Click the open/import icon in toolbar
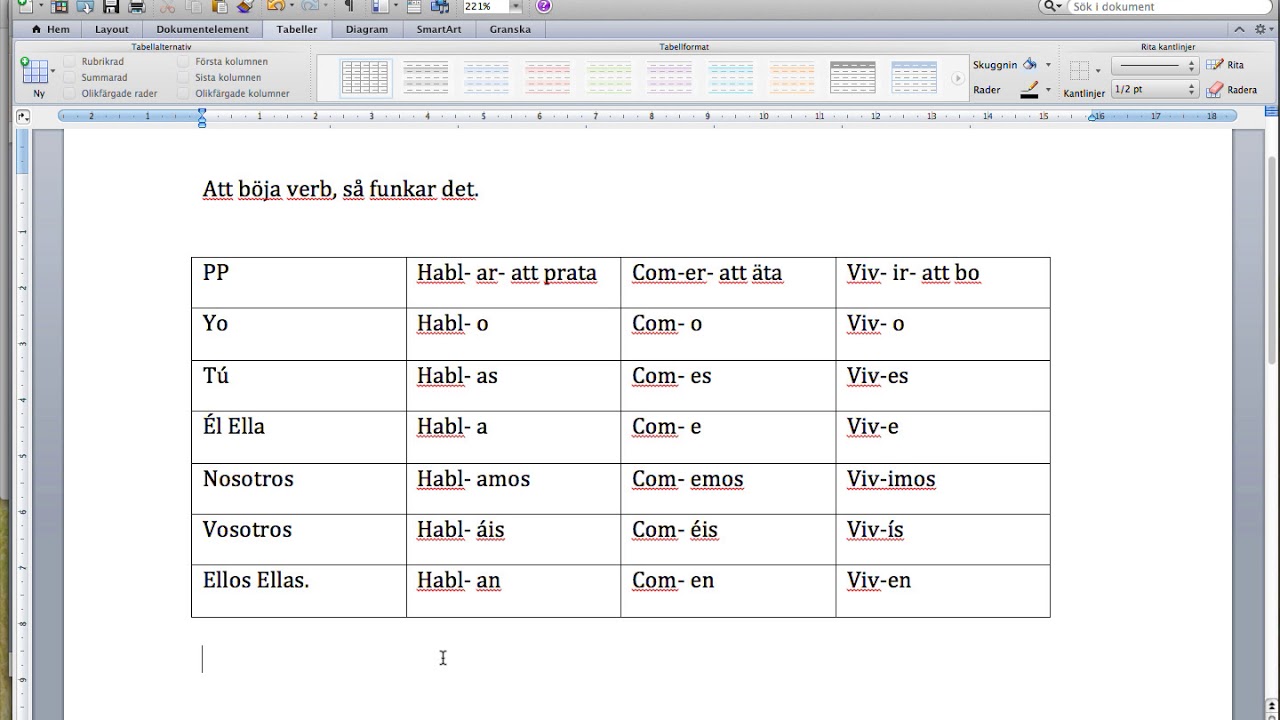1280x720 pixels. point(85,6)
